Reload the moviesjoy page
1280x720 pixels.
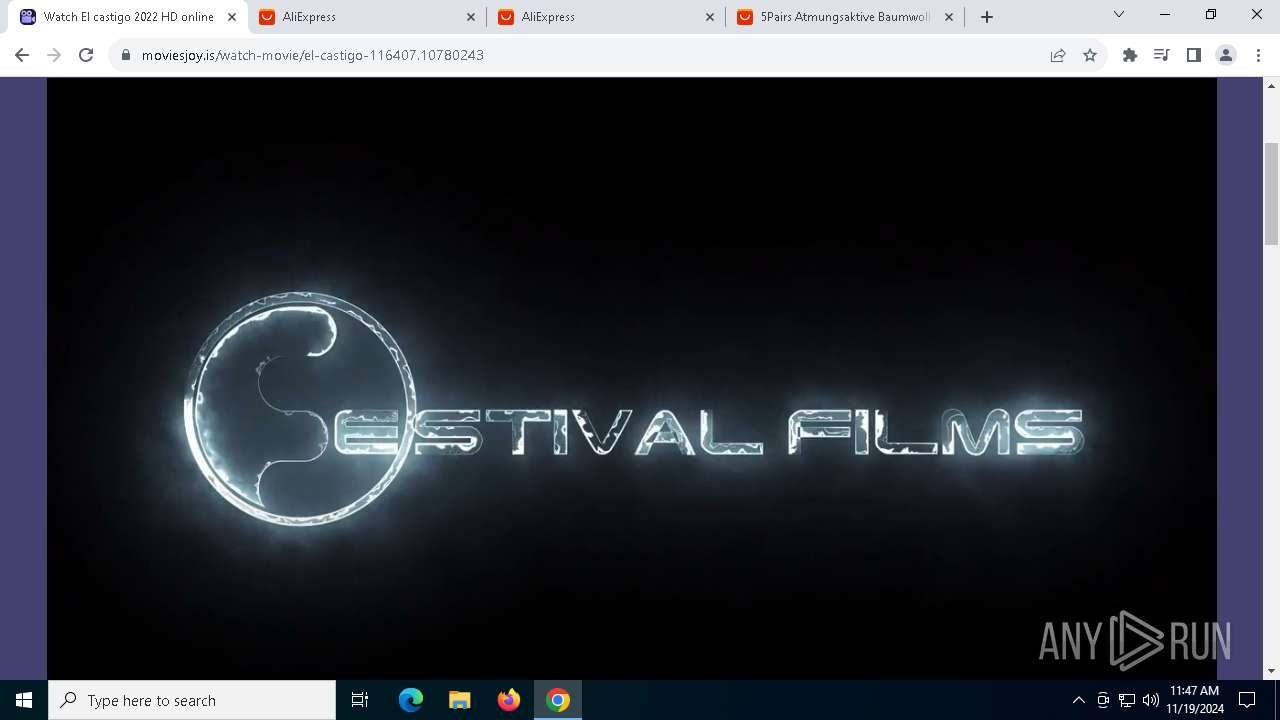86,55
